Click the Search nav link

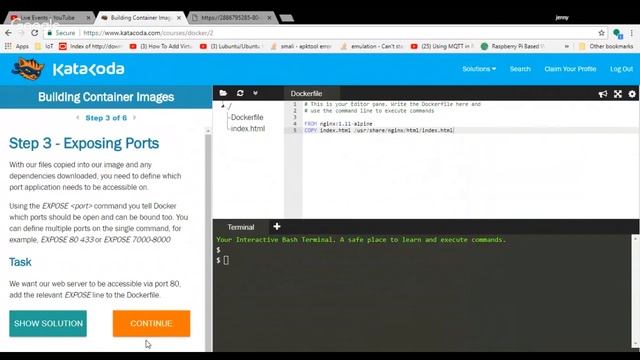[520, 69]
